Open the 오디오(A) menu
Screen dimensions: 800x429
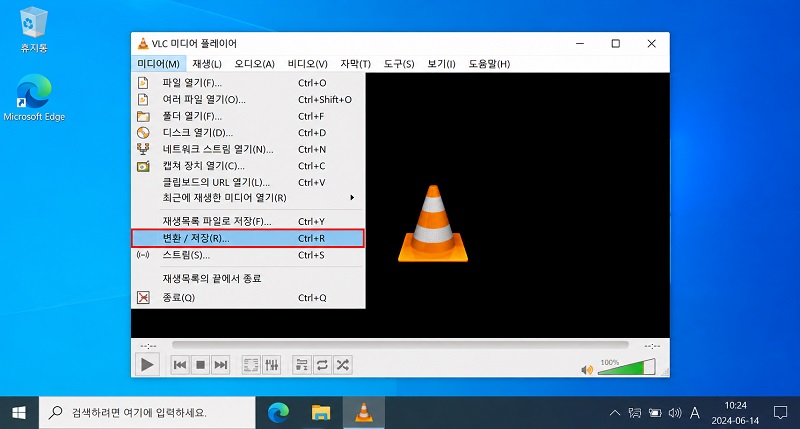254,64
